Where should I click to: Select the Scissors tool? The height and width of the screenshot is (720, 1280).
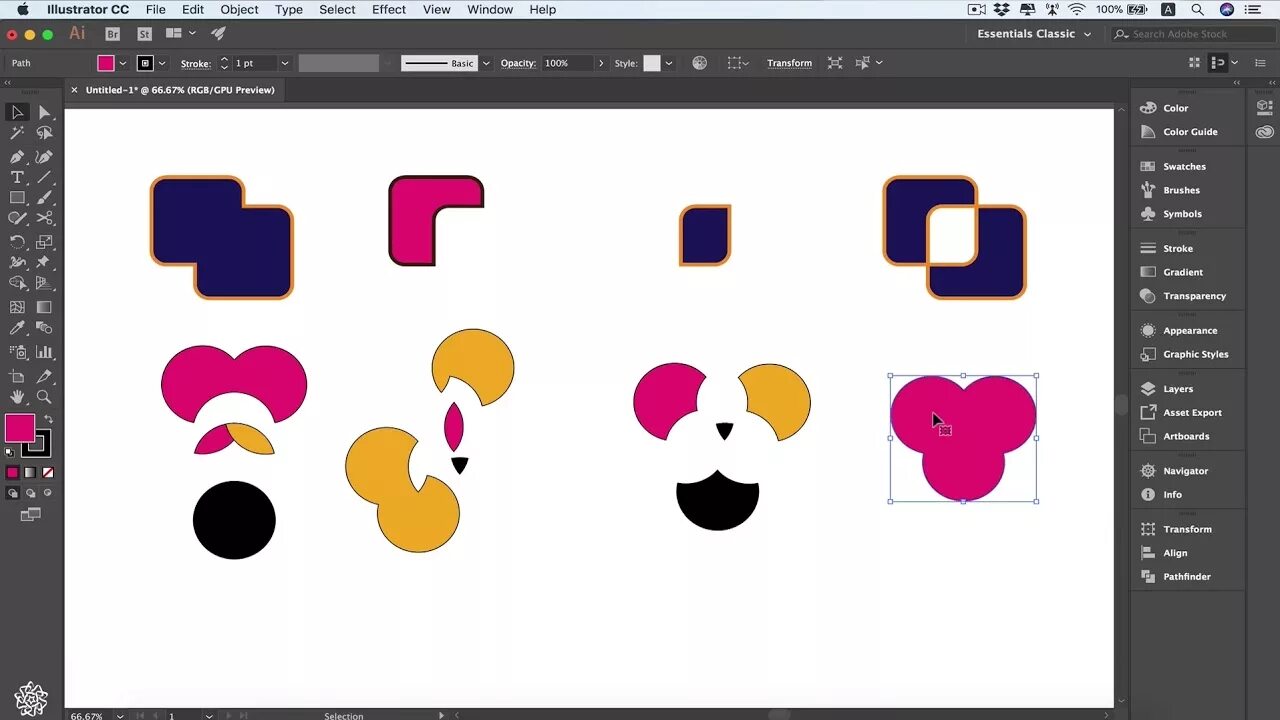point(44,218)
